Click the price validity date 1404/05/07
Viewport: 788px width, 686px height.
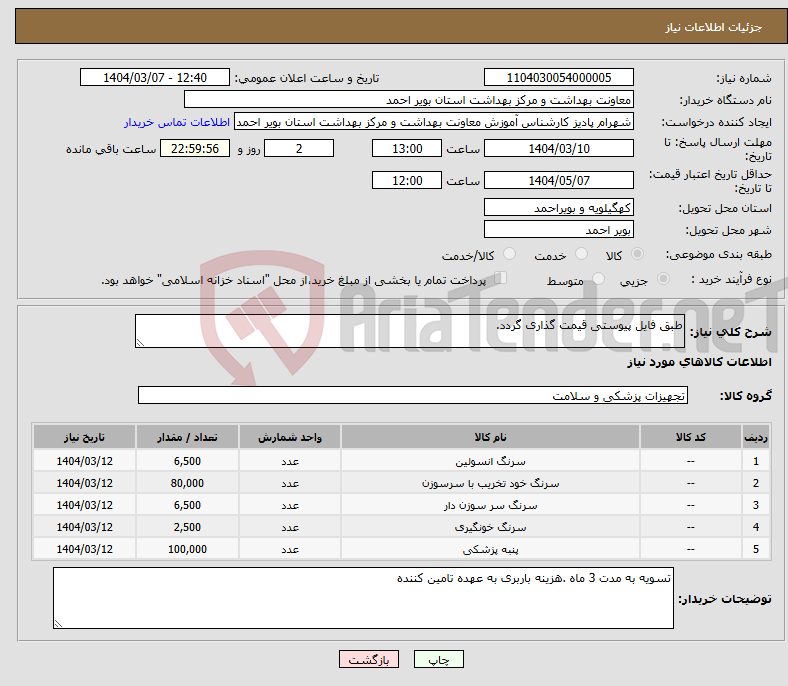pos(559,180)
